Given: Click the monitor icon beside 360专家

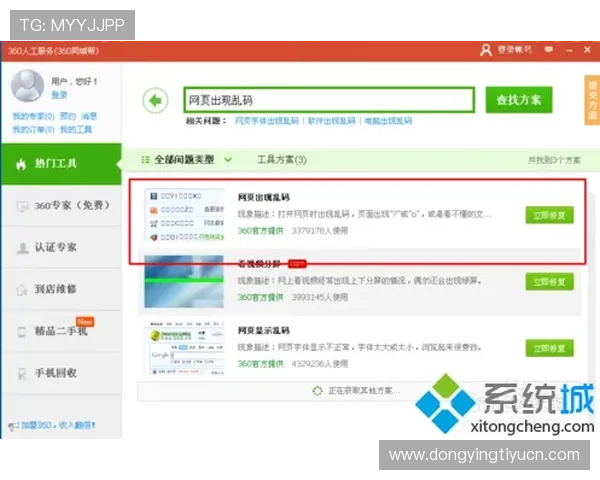Looking at the screenshot, I should coord(22,206).
